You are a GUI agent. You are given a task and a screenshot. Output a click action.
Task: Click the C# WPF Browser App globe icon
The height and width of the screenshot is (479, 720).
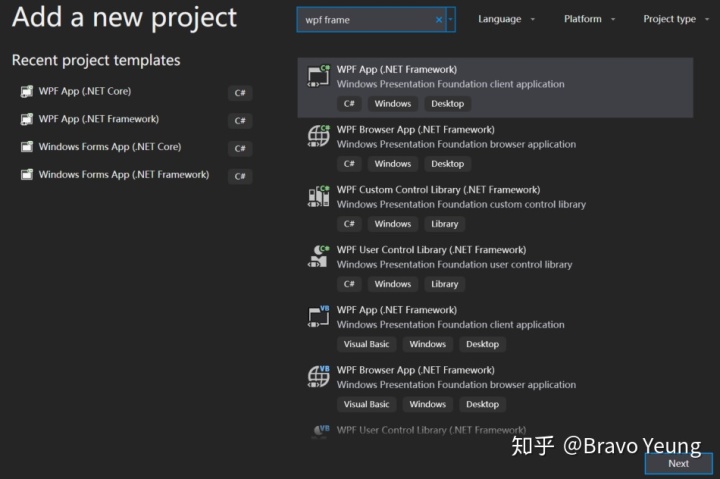coord(319,136)
